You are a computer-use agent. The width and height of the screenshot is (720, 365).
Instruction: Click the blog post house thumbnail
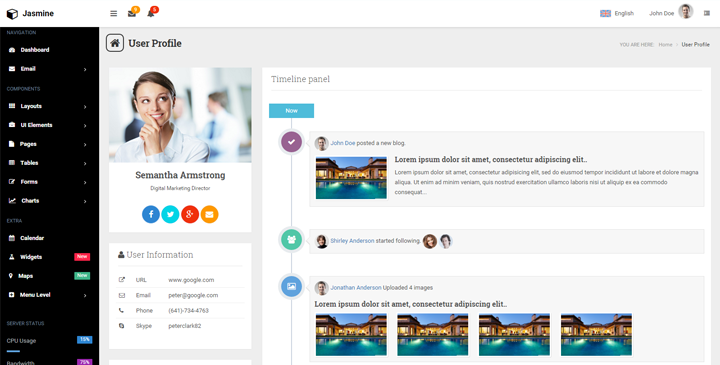[351, 178]
